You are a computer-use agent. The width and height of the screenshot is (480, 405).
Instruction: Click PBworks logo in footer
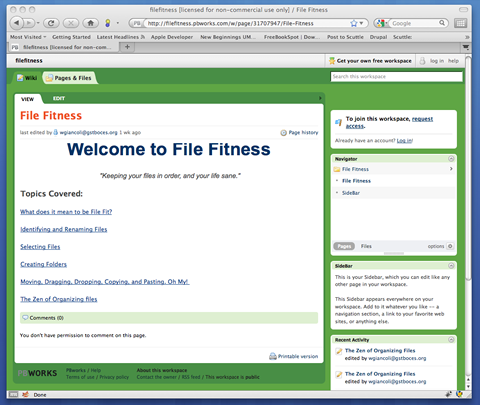click(37, 373)
